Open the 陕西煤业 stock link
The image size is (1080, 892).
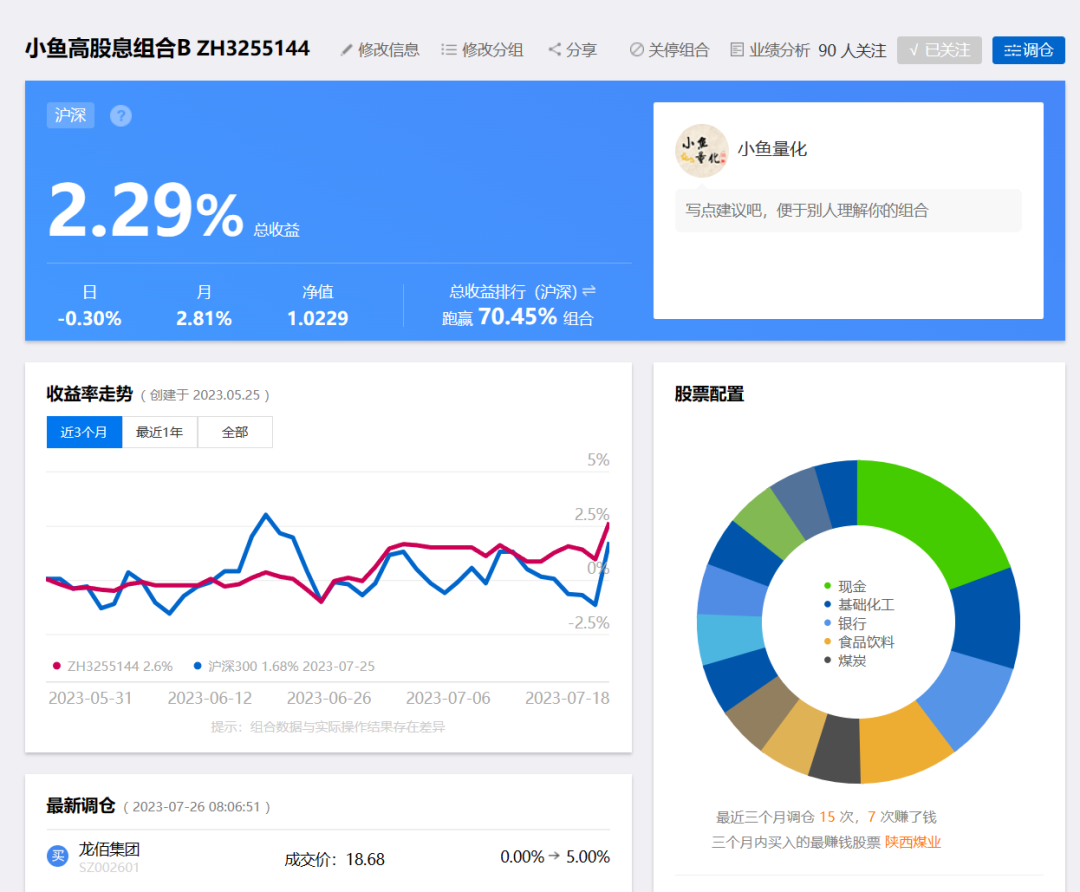pyautogui.click(x=913, y=842)
